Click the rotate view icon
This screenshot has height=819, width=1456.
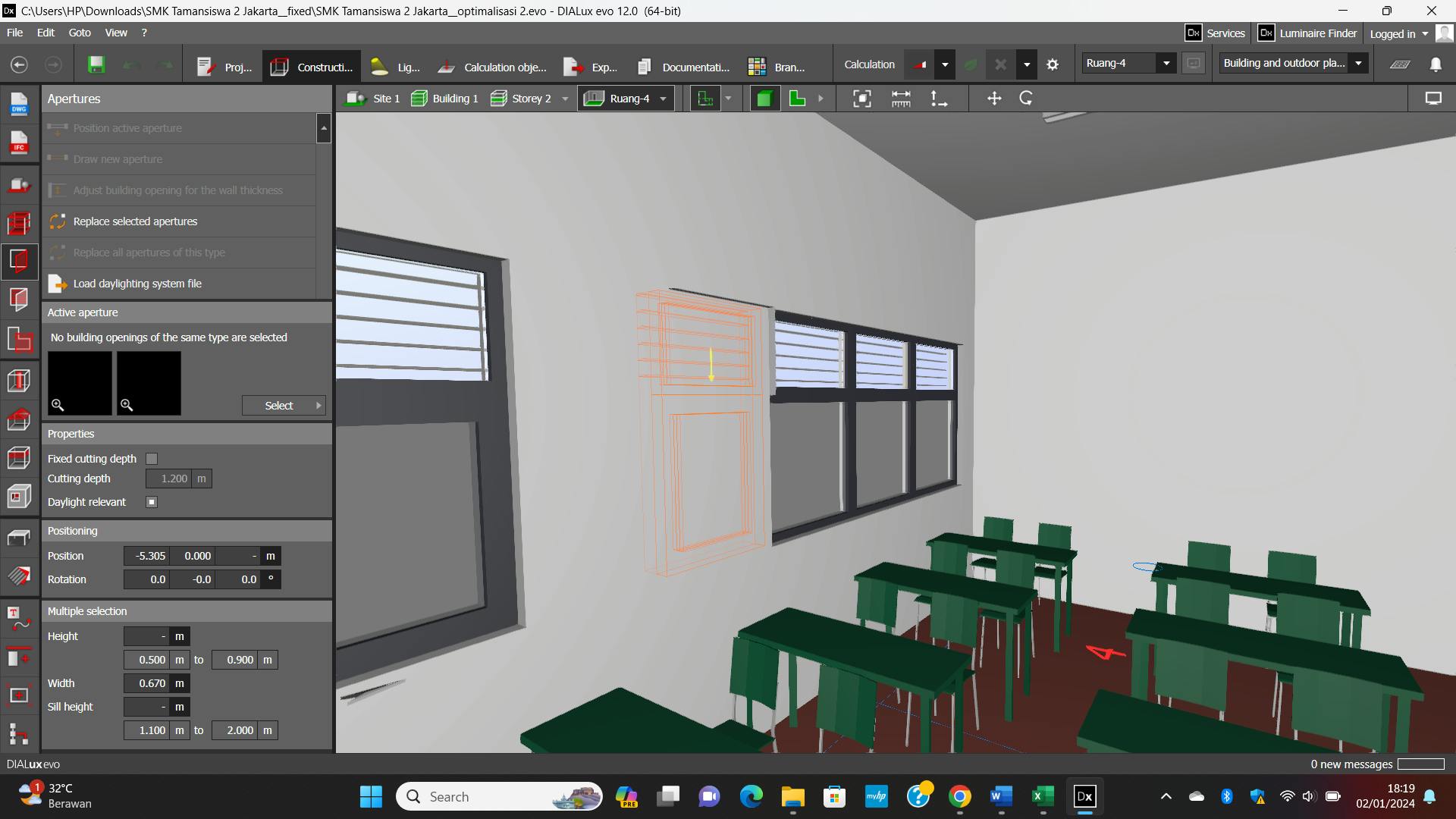[1026, 99]
